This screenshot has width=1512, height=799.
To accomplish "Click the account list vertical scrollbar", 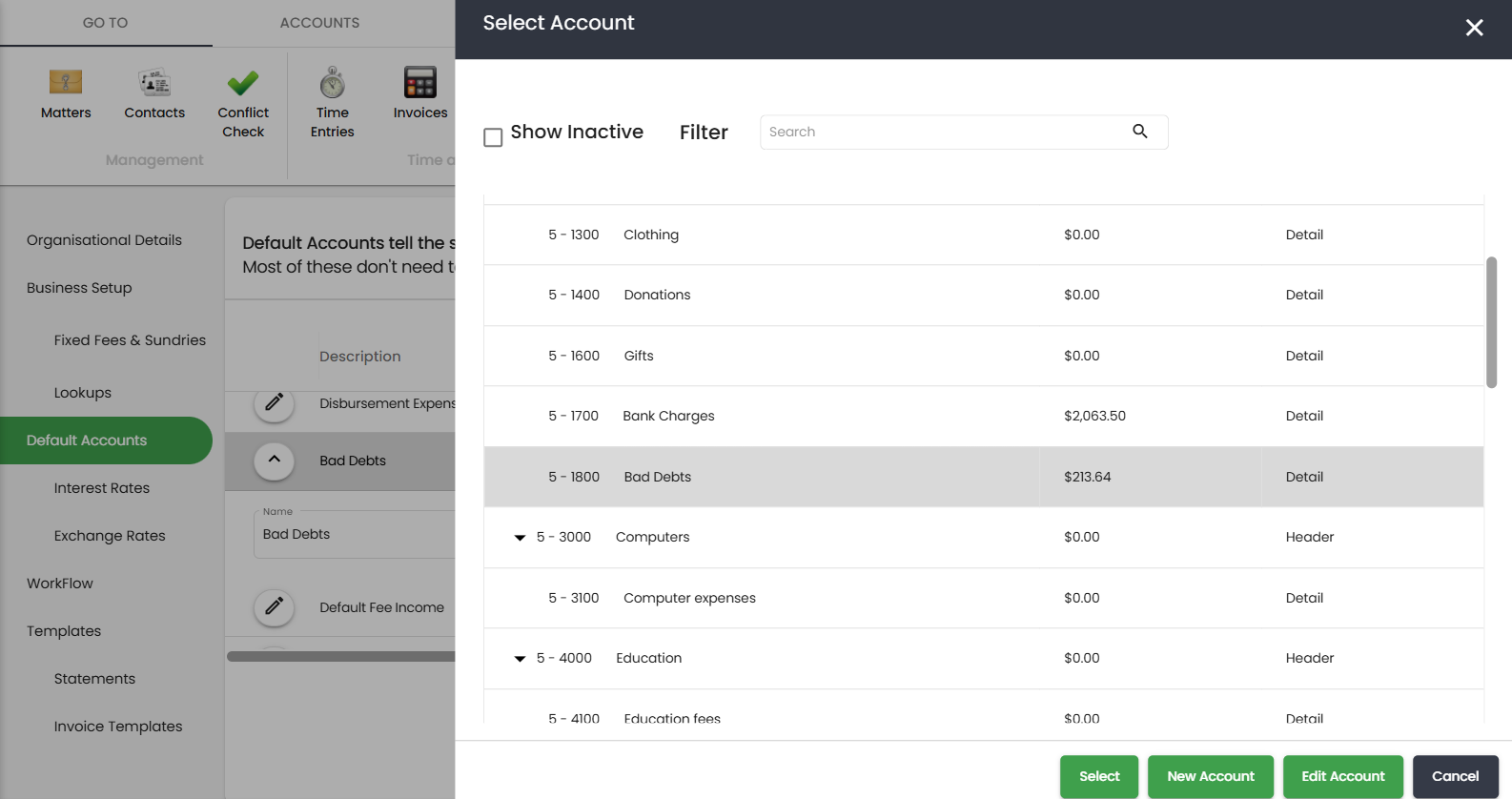I will (1491, 322).
